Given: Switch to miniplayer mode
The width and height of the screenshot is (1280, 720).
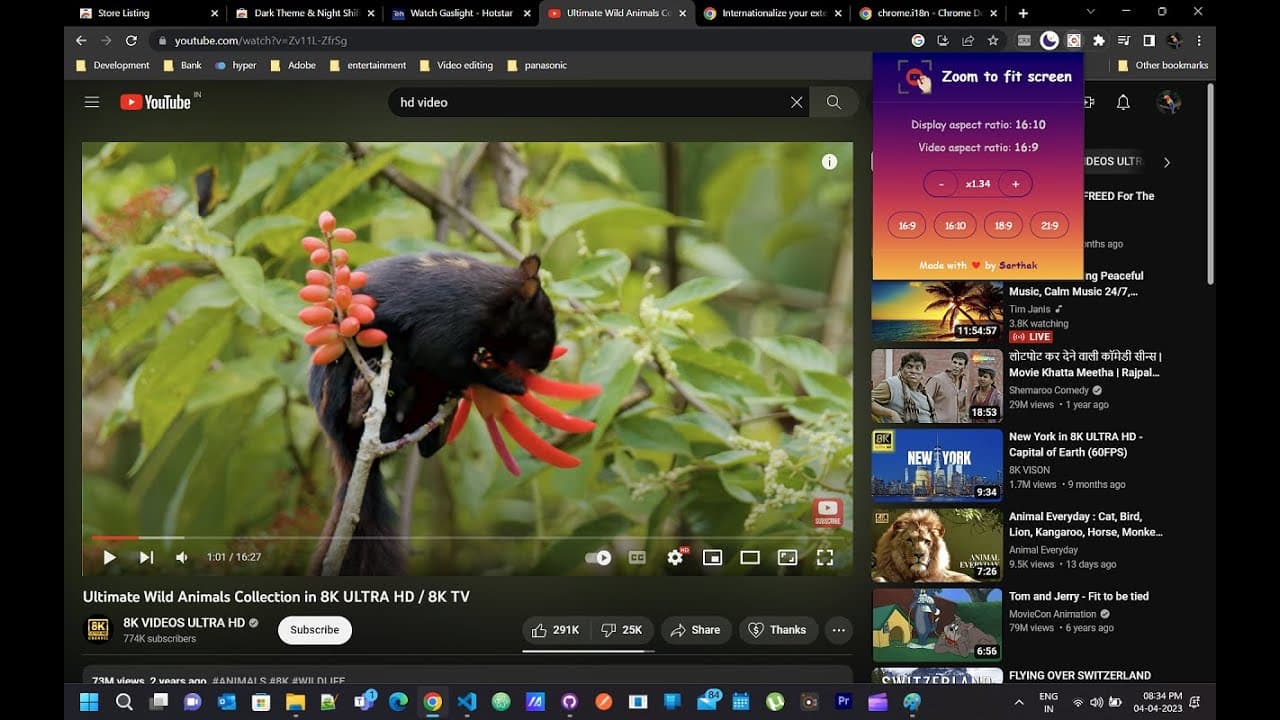Looking at the screenshot, I should click(712, 557).
